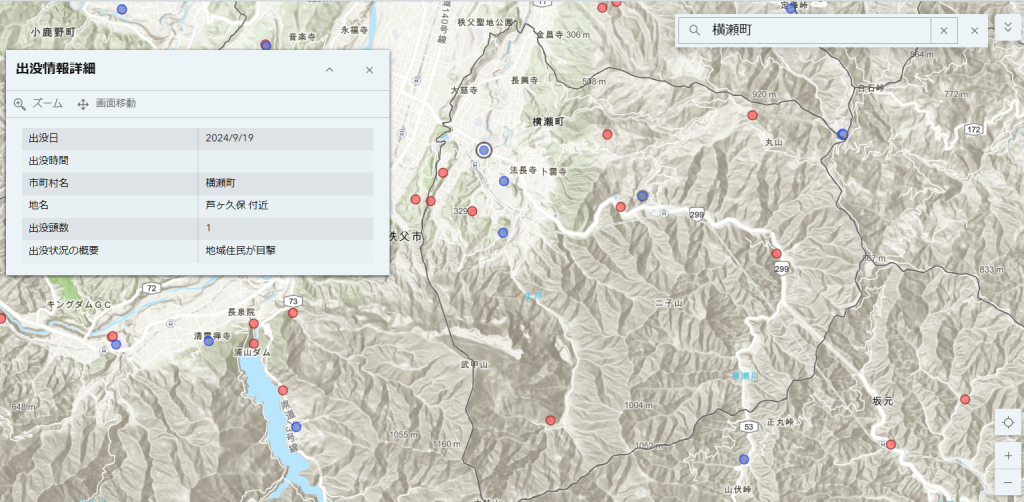Zoom out the map with minus button

pyautogui.click(x=1008, y=482)
